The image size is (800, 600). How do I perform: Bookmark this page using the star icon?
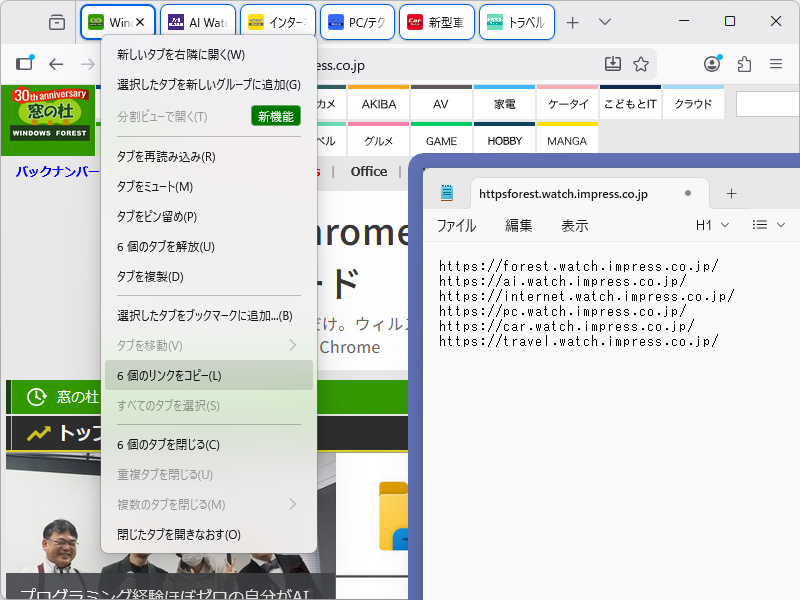pos(640,63)
